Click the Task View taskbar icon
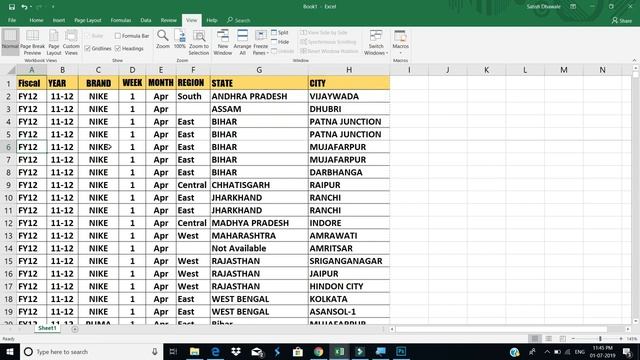640x360 pixels. 173,351
